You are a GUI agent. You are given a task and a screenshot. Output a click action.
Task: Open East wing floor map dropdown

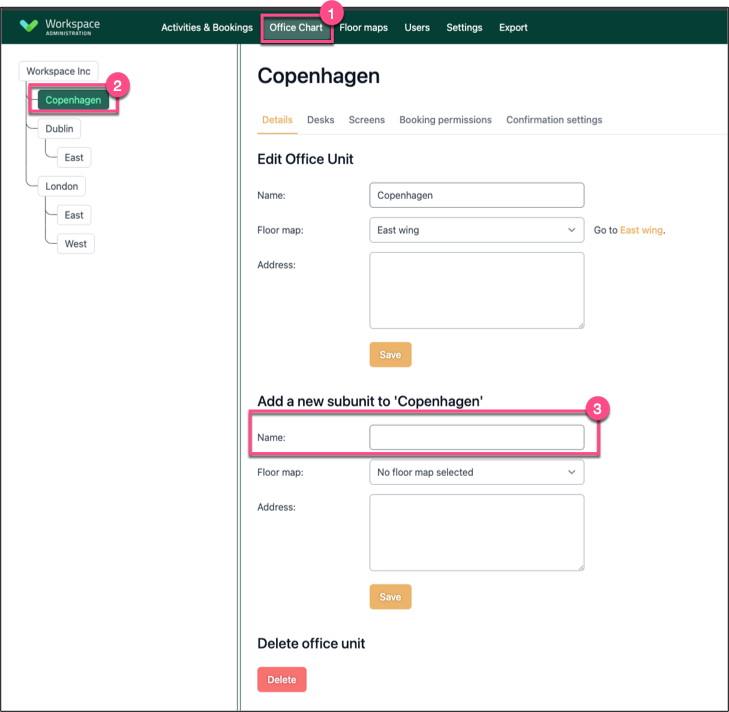point(477,230)
